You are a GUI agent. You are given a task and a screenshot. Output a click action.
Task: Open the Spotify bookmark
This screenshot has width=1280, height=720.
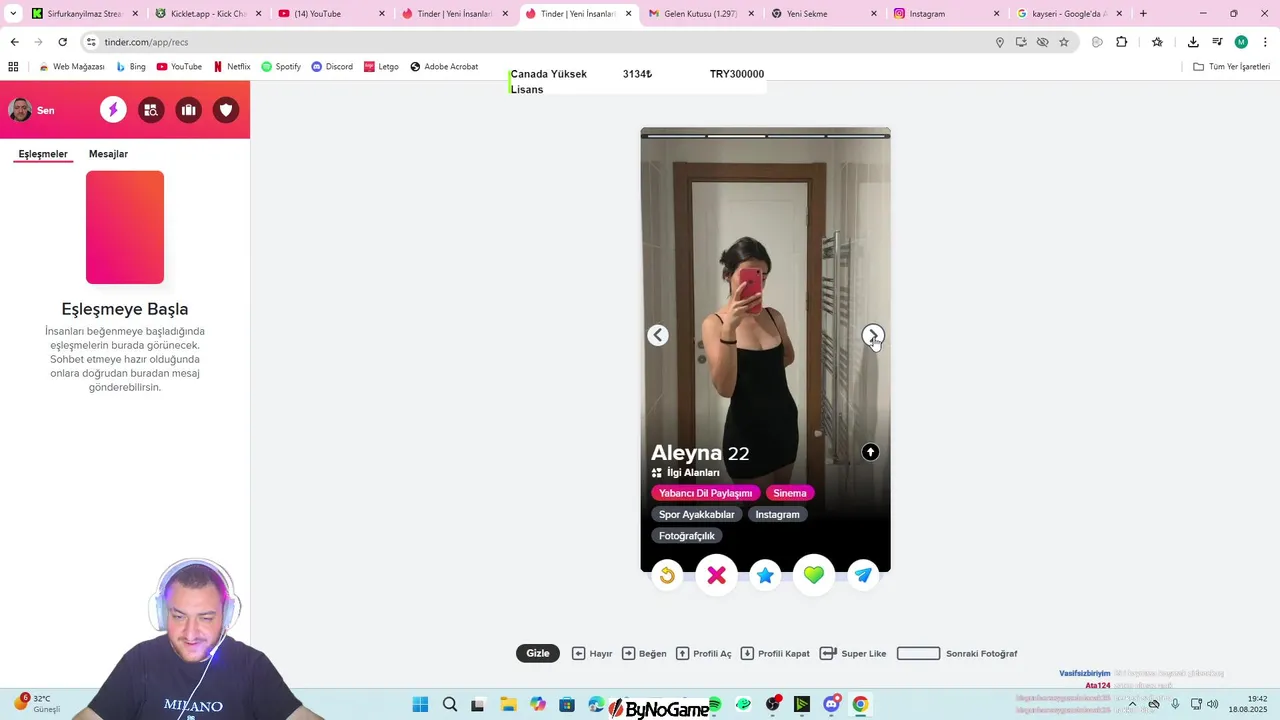click(x=281, y=67)
